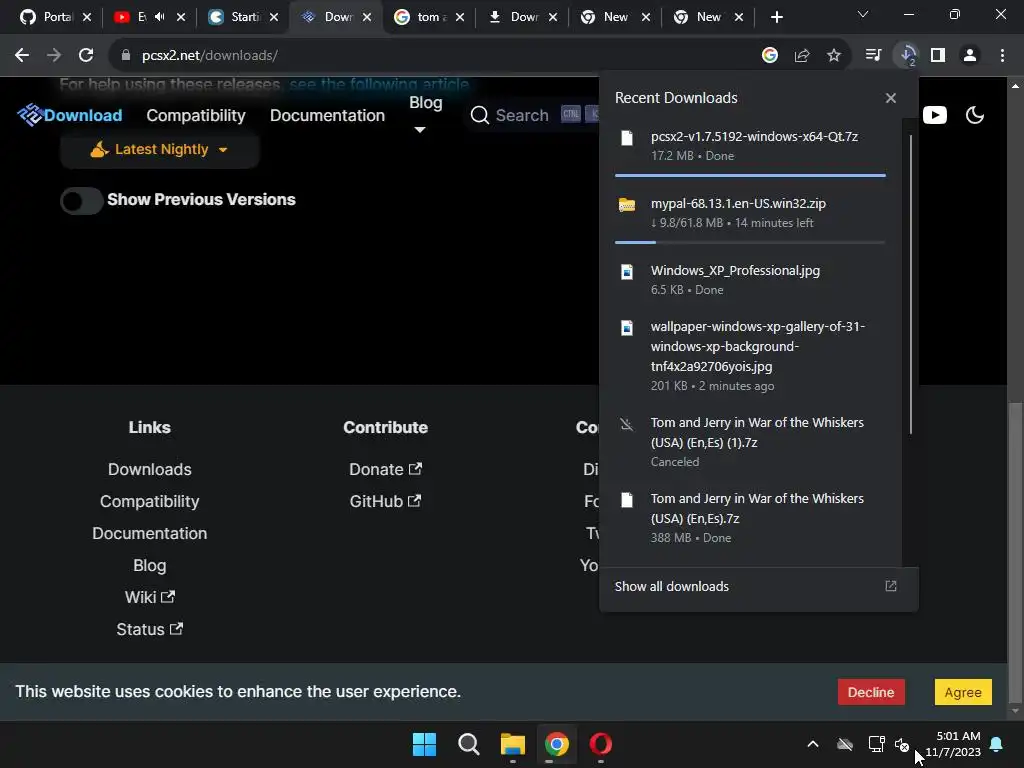This screenshot has height=768, width=1024.
Task: Open the Windows Start menu
Action: click(424, 744)
